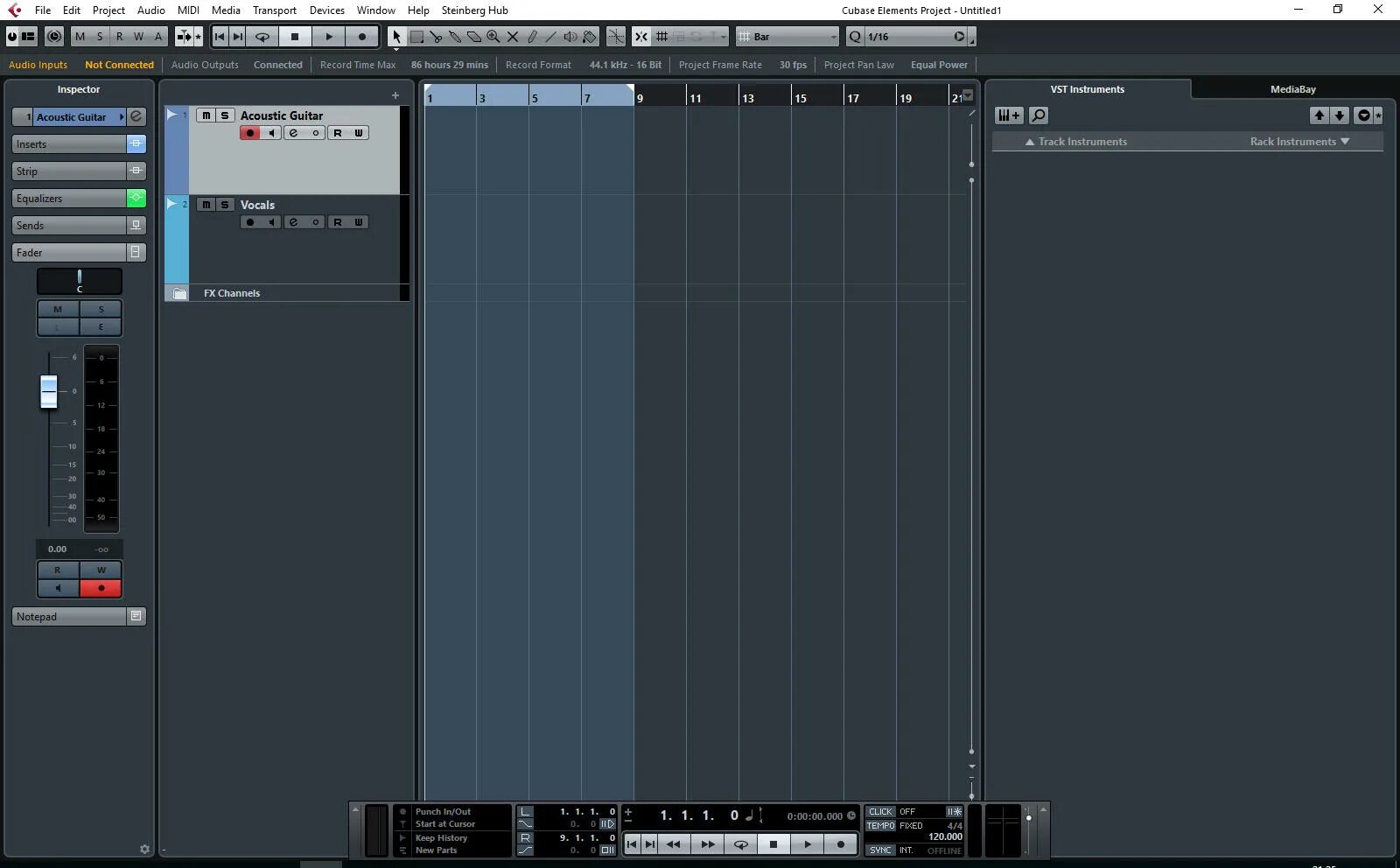Click Rewind in the transport panel
Image resolution: width=1400 pixels, height=868 pixels.
click(x=673, y=844)
